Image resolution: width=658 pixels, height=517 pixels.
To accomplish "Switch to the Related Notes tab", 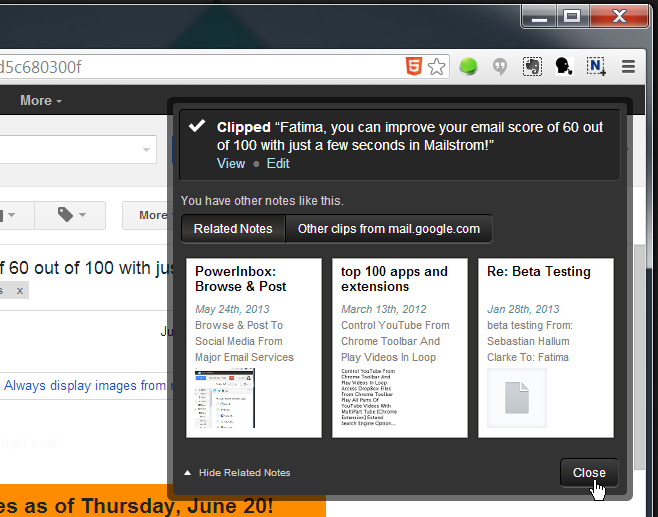I will pos(233,229).
